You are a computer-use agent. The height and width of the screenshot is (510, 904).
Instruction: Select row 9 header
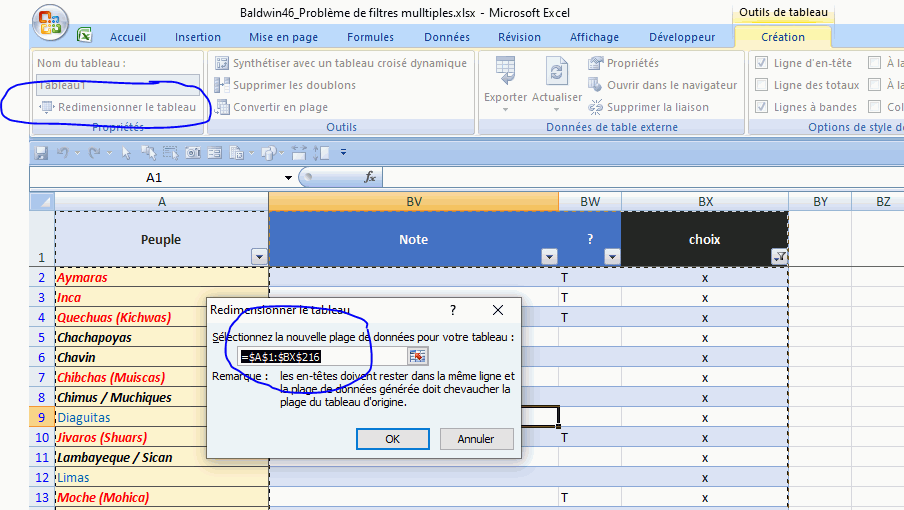tap(42, 417)
